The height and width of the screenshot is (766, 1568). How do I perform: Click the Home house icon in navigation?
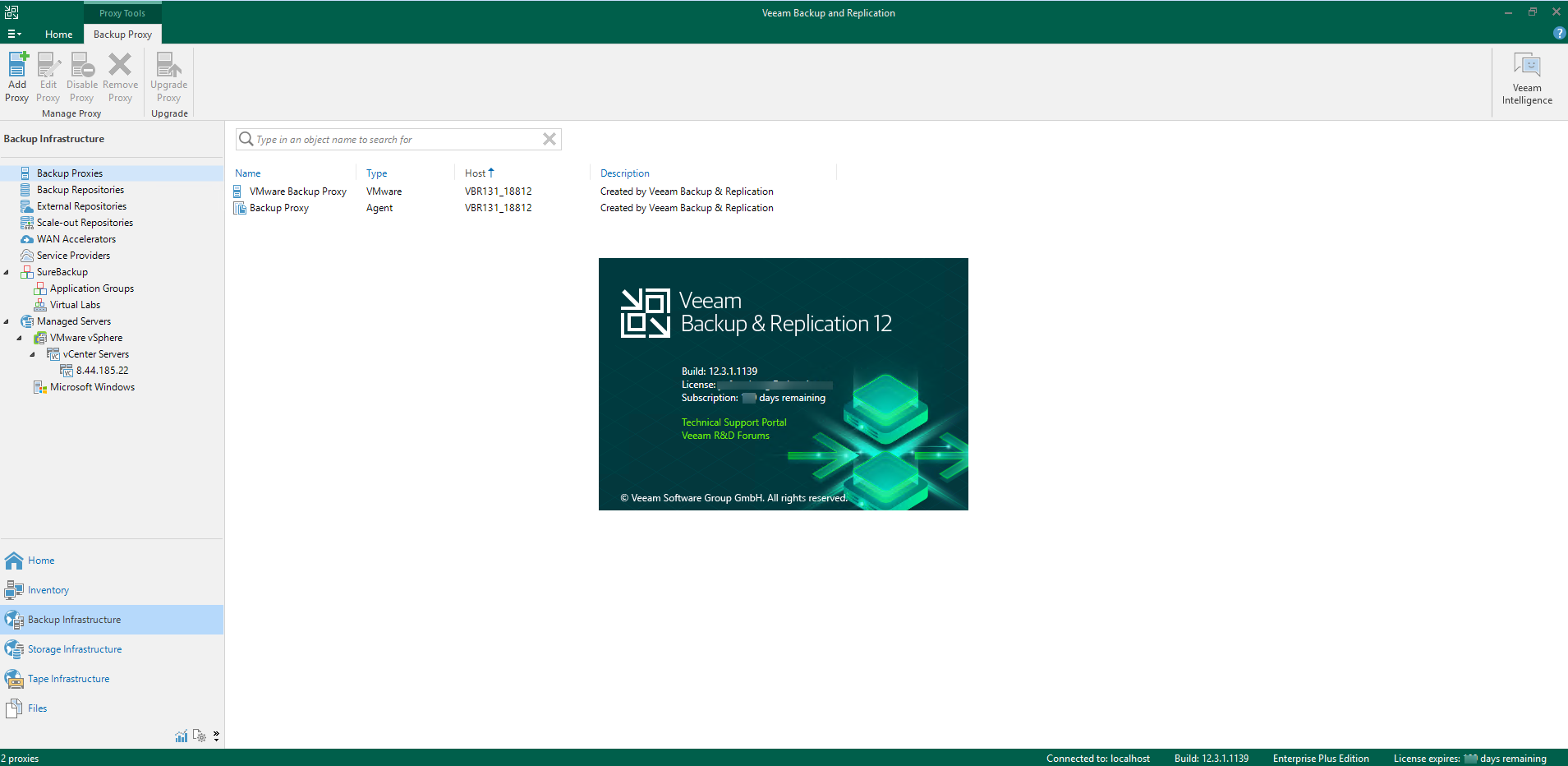14,561
